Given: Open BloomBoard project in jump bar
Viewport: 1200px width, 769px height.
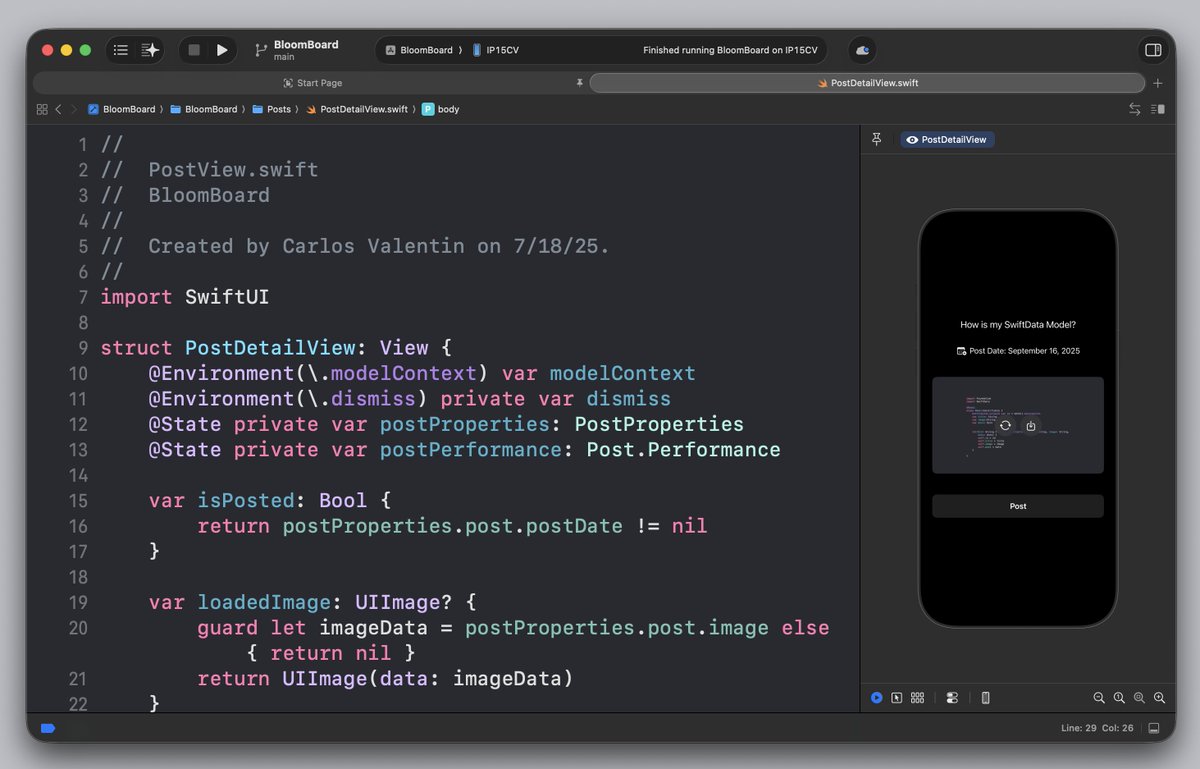Looking at the screenshot, I should coord(122,109).
